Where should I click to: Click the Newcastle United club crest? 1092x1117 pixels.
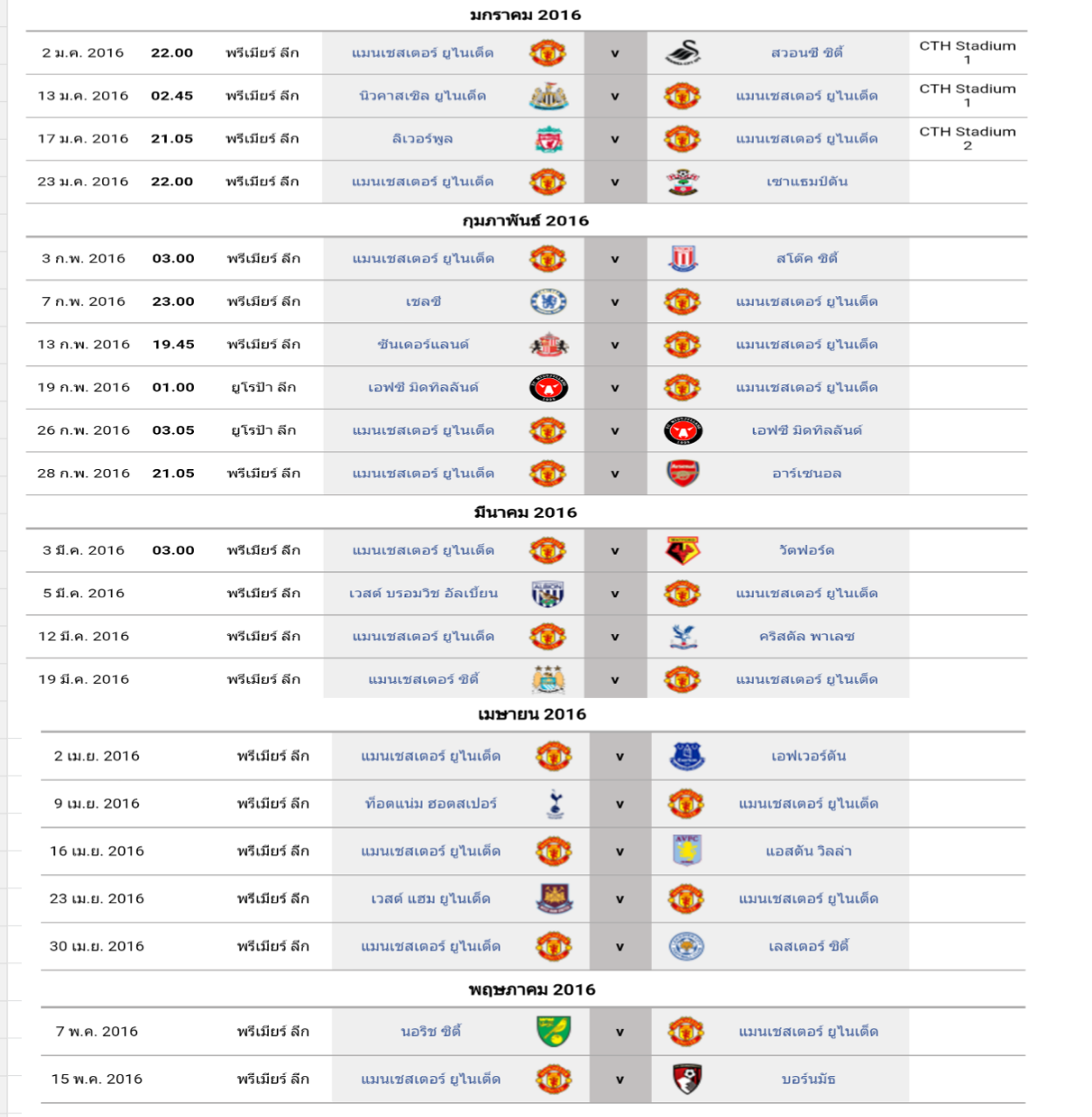(x=548, y=96)
